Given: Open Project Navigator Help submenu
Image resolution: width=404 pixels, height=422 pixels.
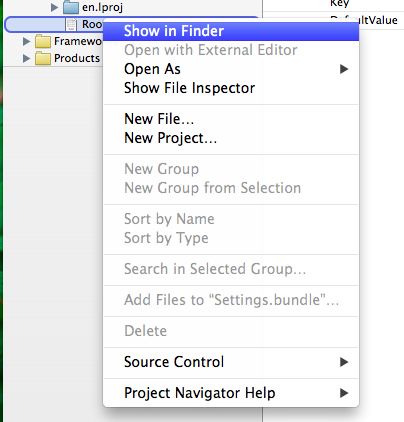Looking at the screenshot, I should [x=231, y=393].
